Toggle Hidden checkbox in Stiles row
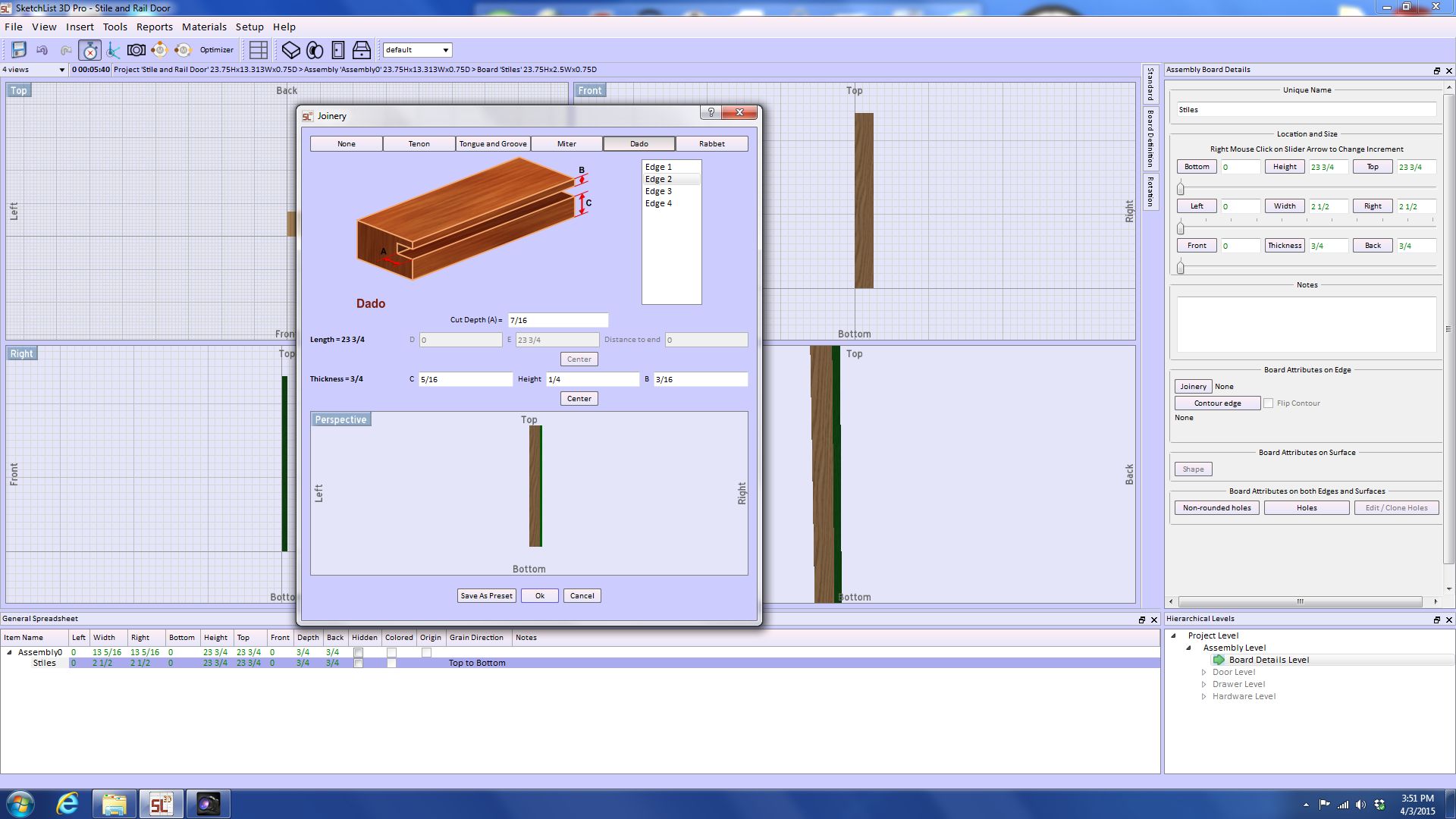 pyautogui.click(x=359, y=663)
